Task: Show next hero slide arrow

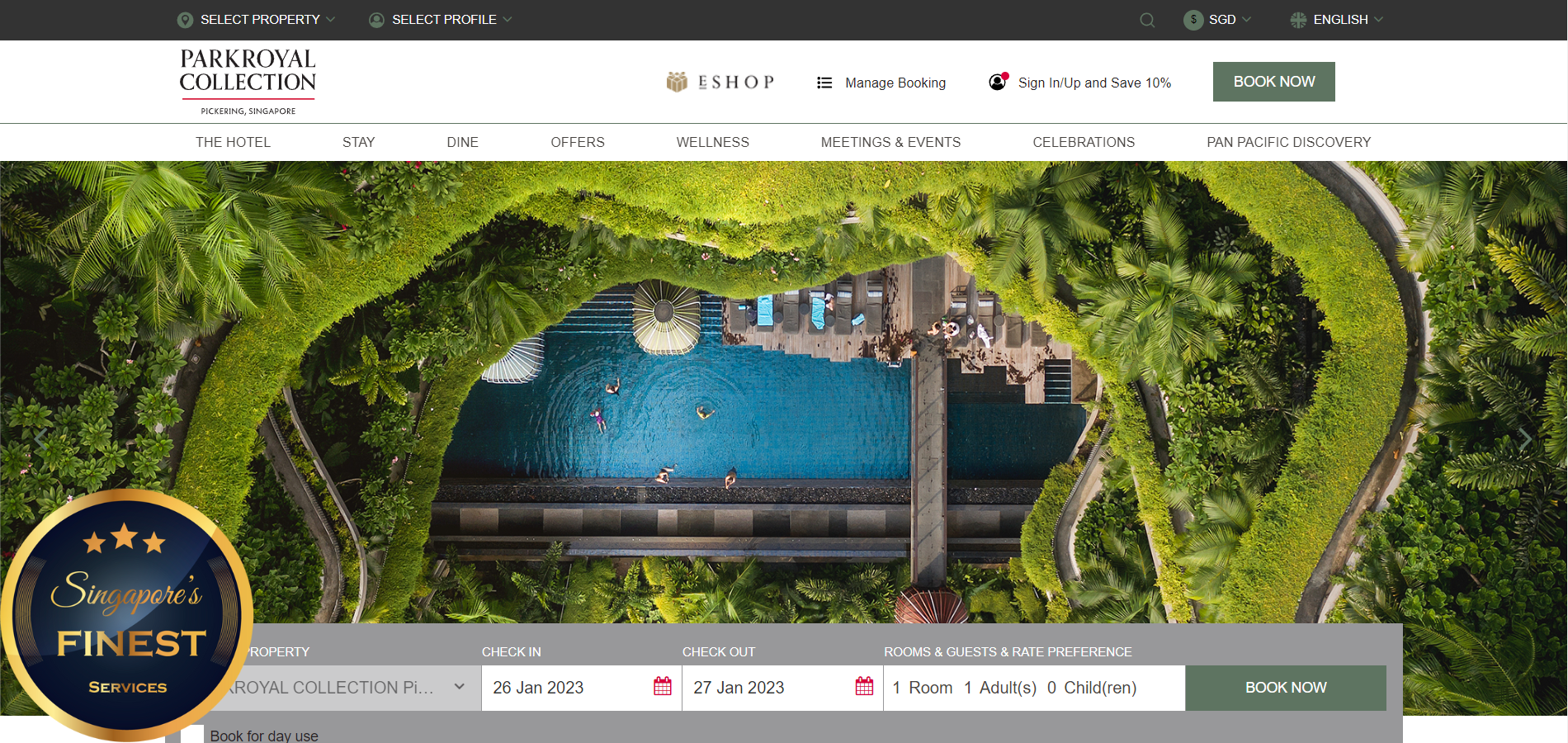Action: pyautogui.click(x=1525, y=438)
